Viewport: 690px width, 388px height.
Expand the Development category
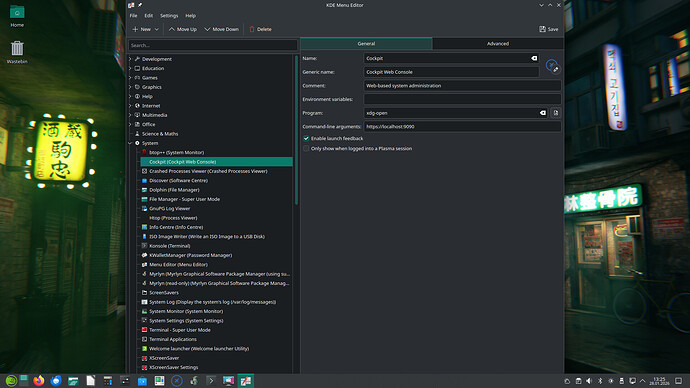click(130, 59)
